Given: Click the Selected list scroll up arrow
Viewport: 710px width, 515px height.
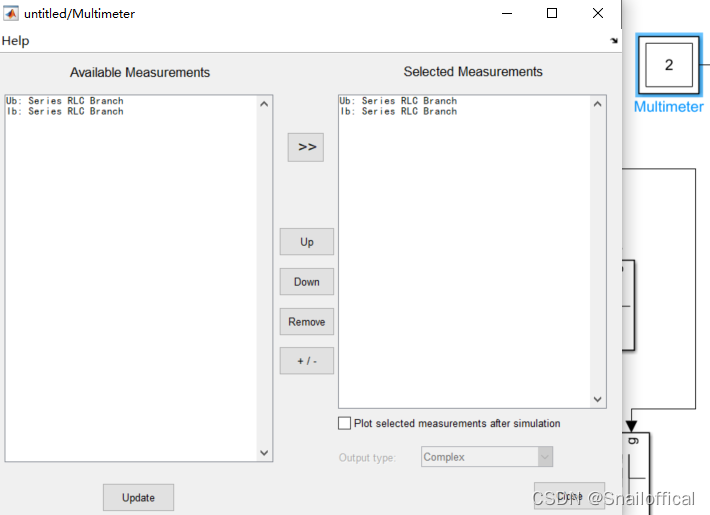Looking at the screenshot, I should 598,104.
